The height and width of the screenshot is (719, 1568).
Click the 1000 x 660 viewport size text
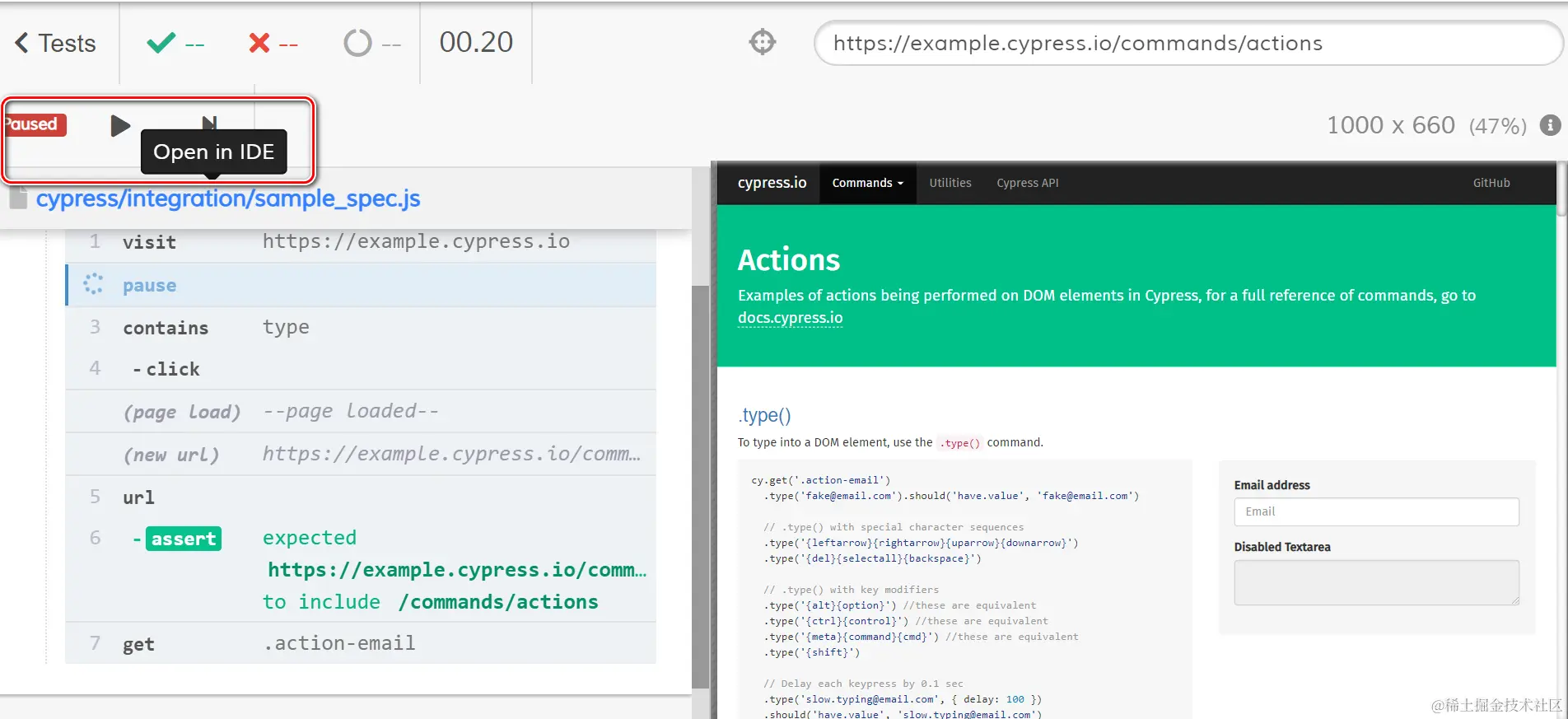click(1390, 125)
